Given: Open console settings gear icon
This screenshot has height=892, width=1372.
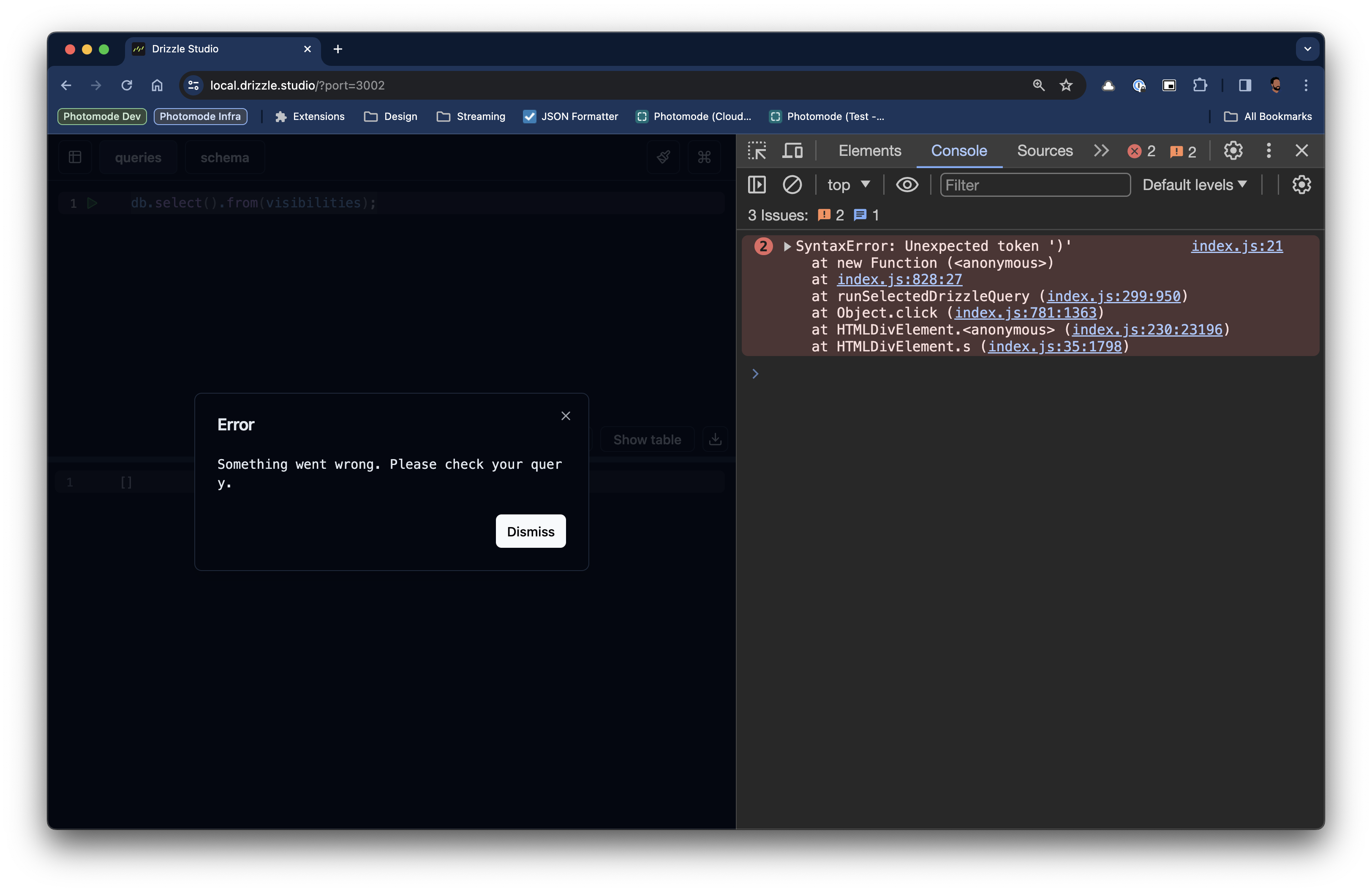Looking at the screenshot, I should coord(1301,185).
